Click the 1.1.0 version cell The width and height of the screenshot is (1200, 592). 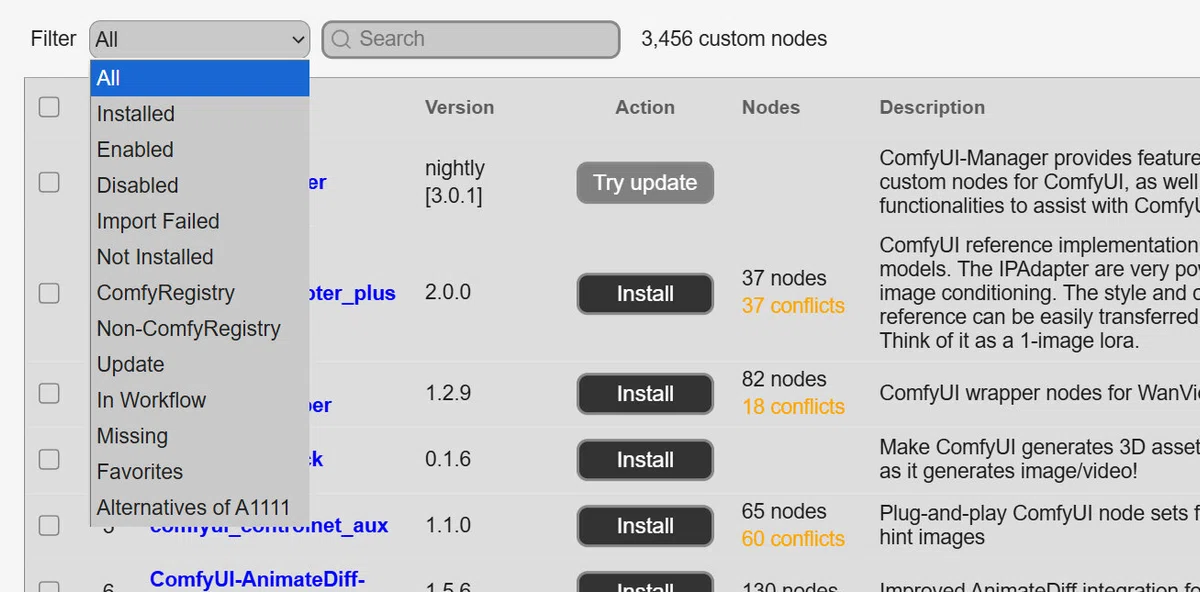tap(448, 525)
